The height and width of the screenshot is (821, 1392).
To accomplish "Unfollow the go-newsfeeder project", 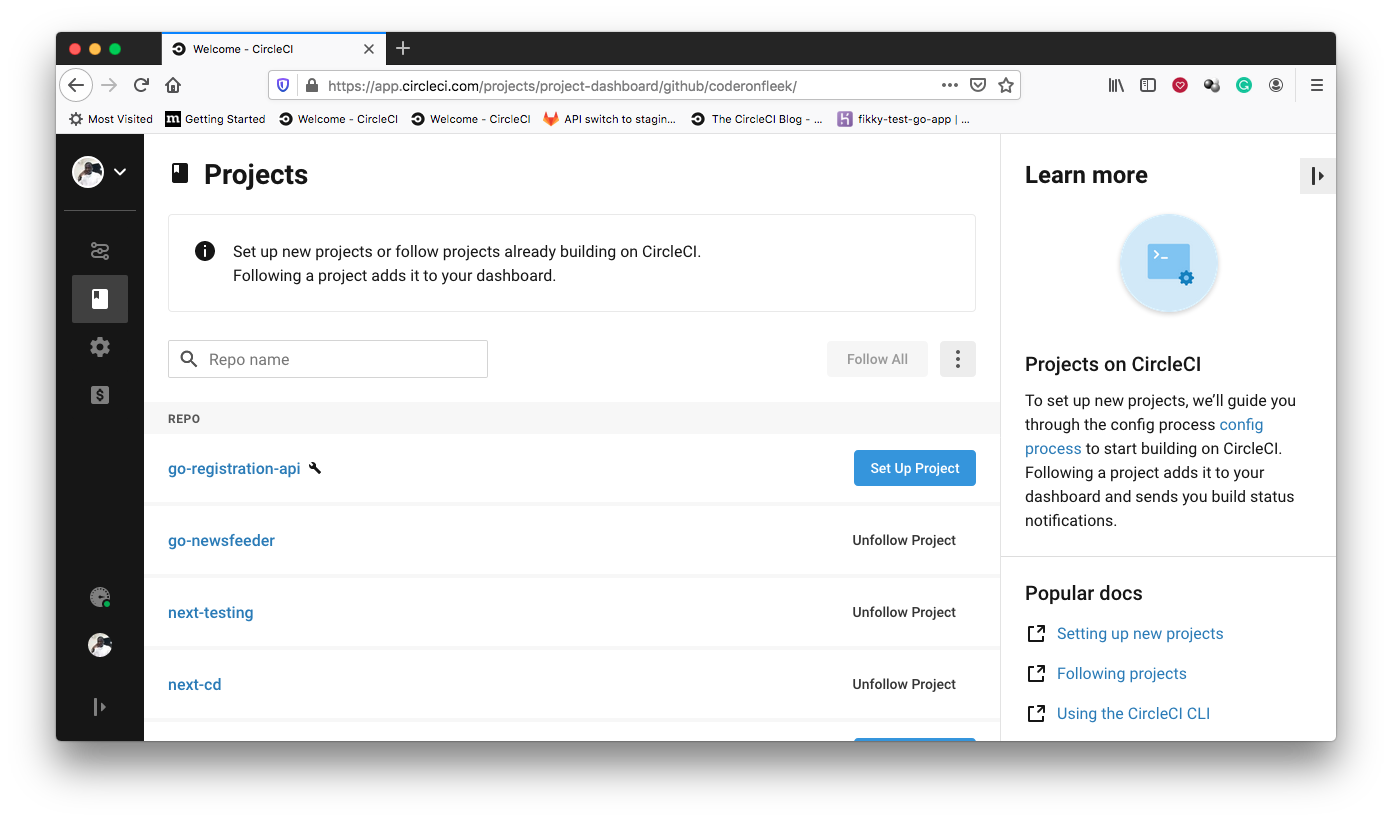I will (x=903, y=540).
